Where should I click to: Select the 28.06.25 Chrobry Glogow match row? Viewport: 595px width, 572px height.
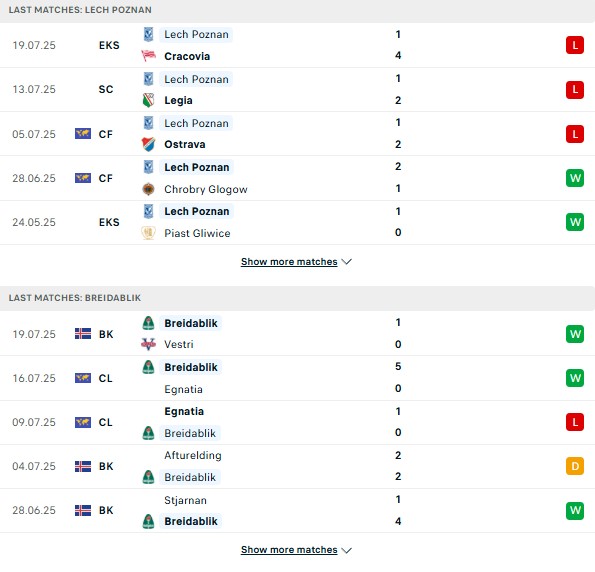point(298,178)
